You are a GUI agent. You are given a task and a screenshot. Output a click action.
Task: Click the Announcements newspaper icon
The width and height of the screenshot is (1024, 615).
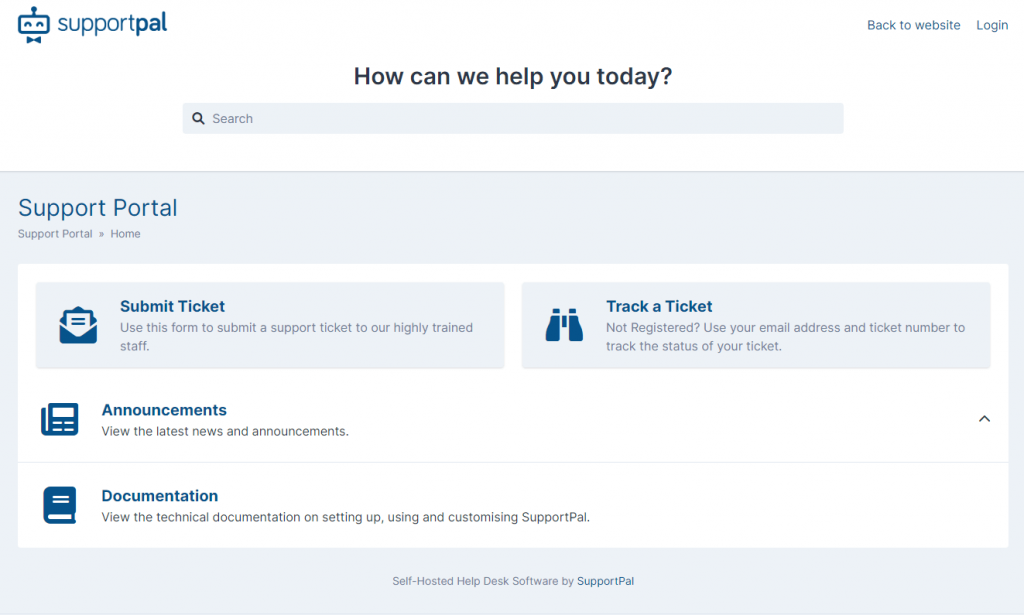(x=59, y=419)
